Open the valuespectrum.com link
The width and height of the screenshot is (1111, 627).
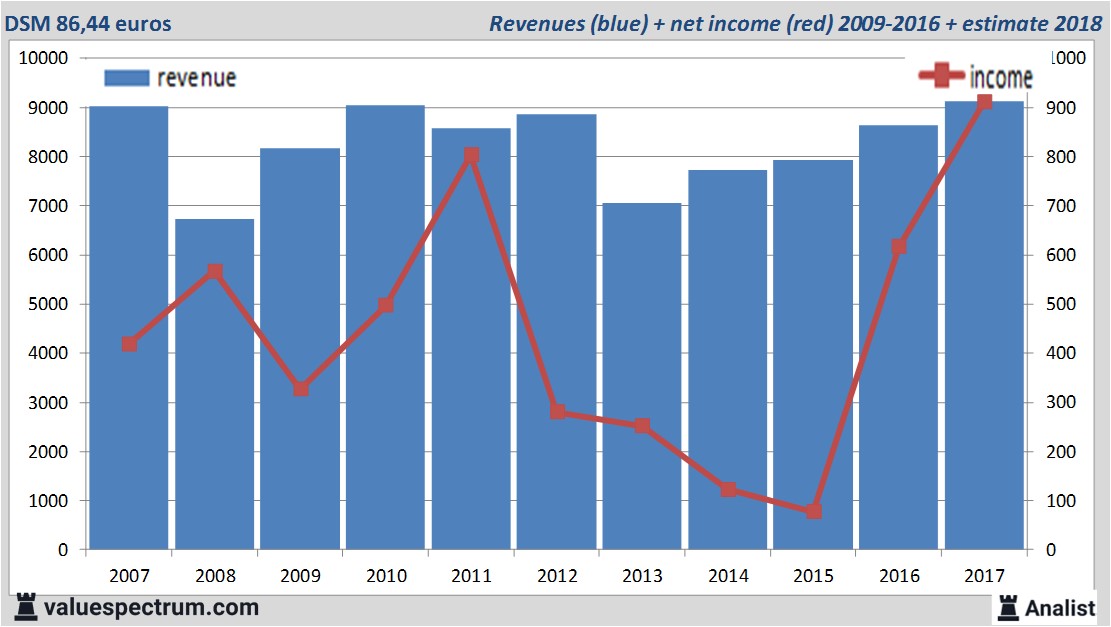(151, 608)
